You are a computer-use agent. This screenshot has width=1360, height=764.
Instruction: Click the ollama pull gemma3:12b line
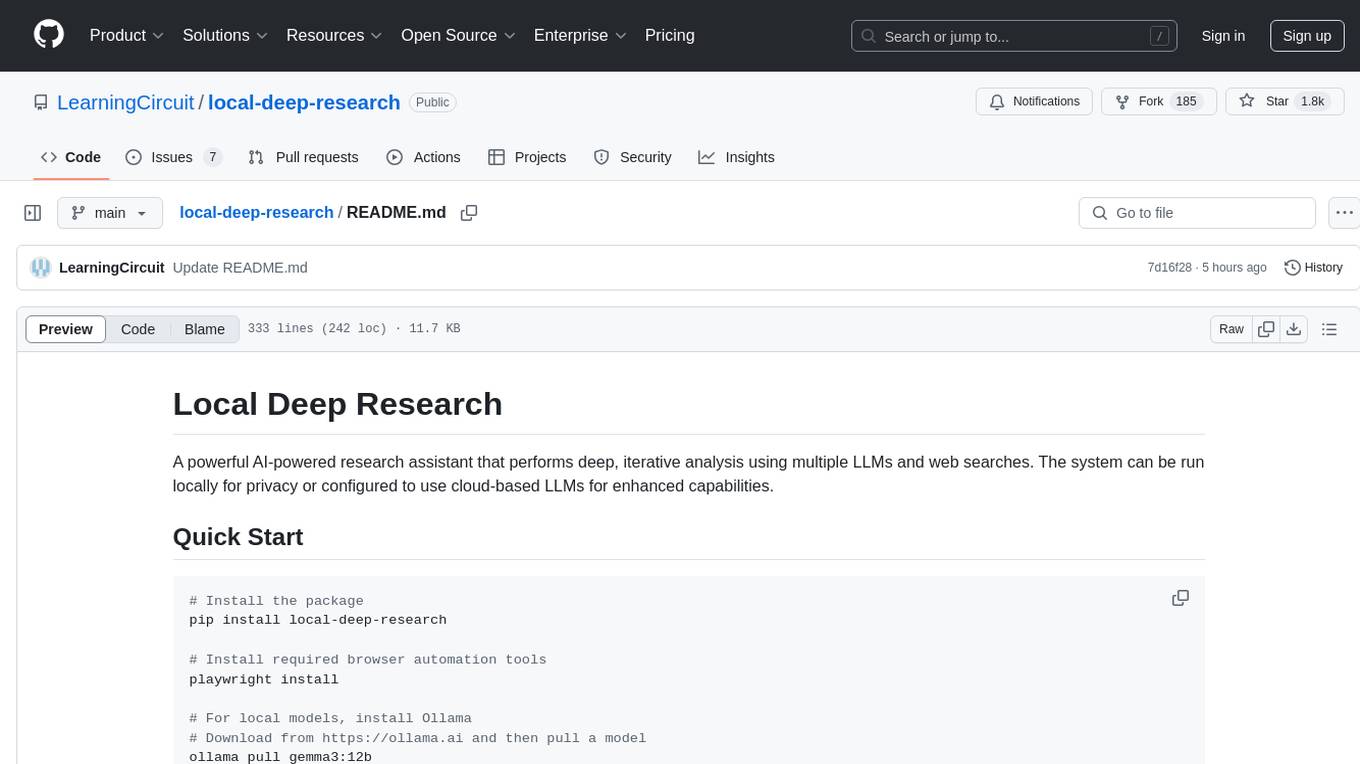[x=280, y=757]
